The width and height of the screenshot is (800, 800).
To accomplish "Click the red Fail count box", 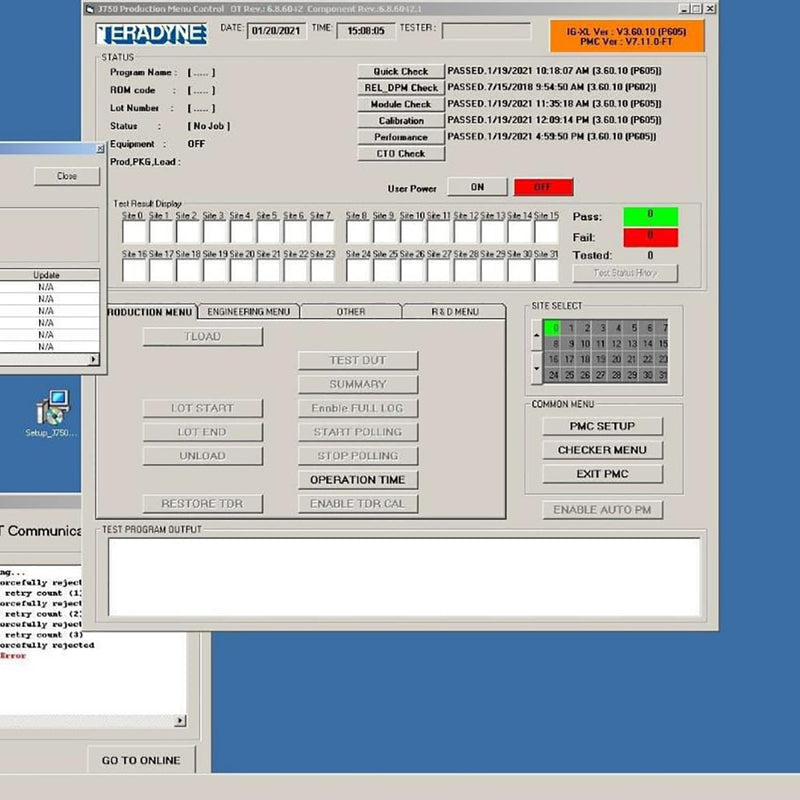I will tap(651, 237).
